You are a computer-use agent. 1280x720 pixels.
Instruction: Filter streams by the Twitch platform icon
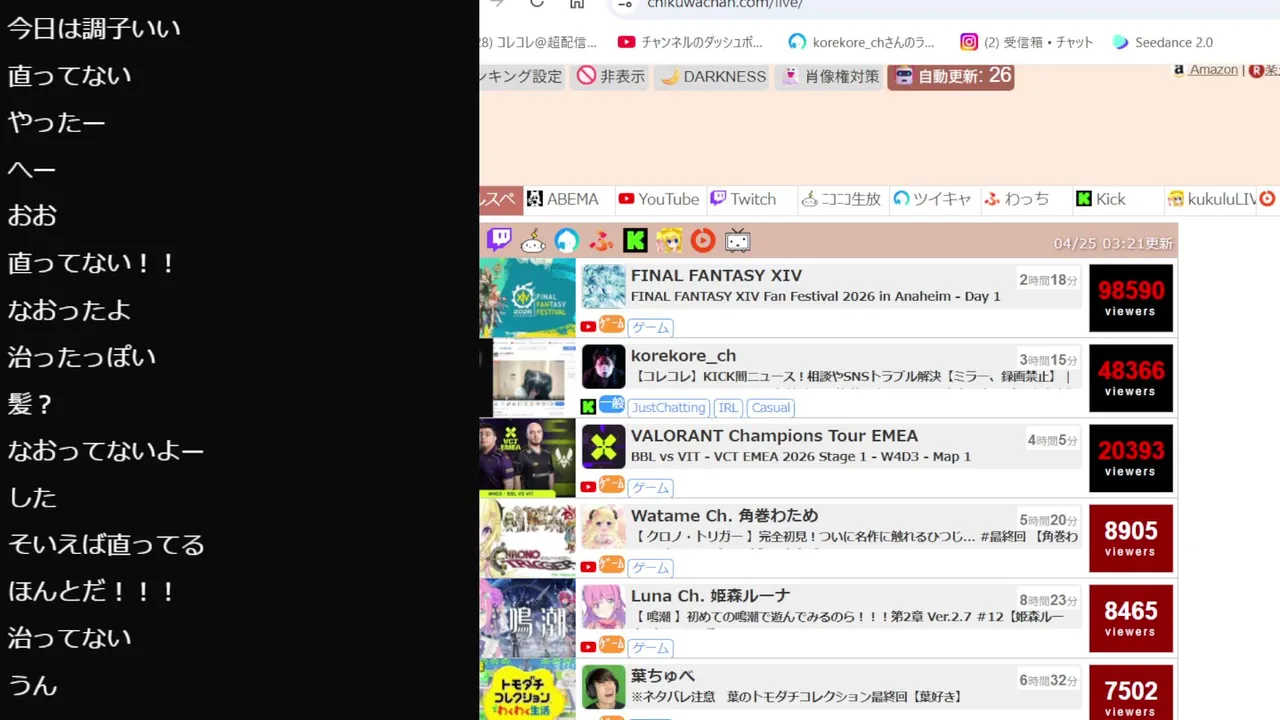click(499, 240)
